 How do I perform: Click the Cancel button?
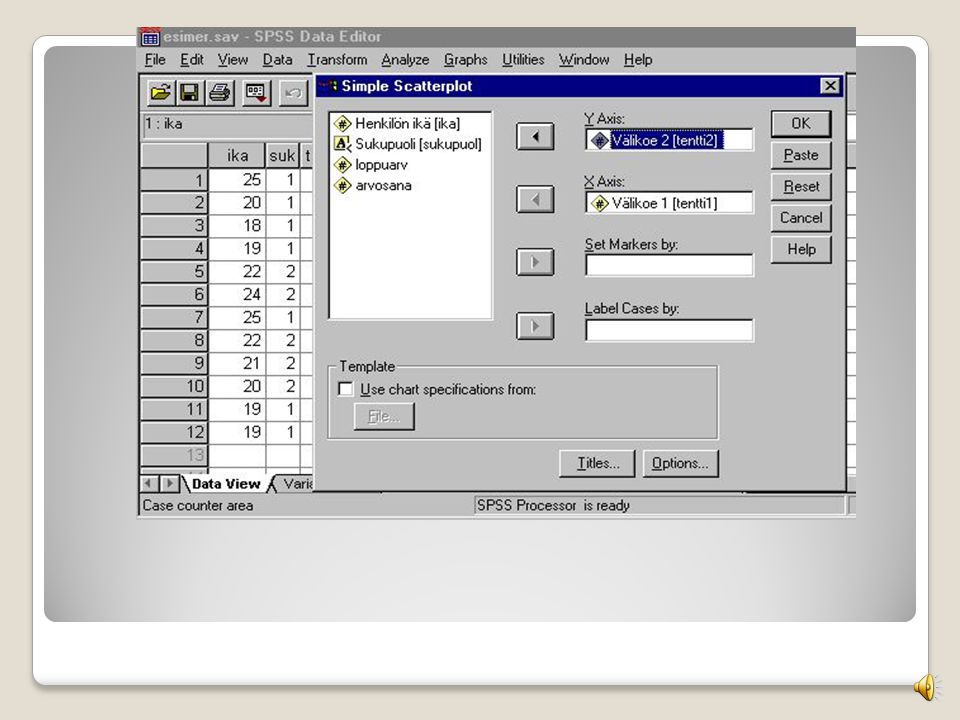coord(801,217)
